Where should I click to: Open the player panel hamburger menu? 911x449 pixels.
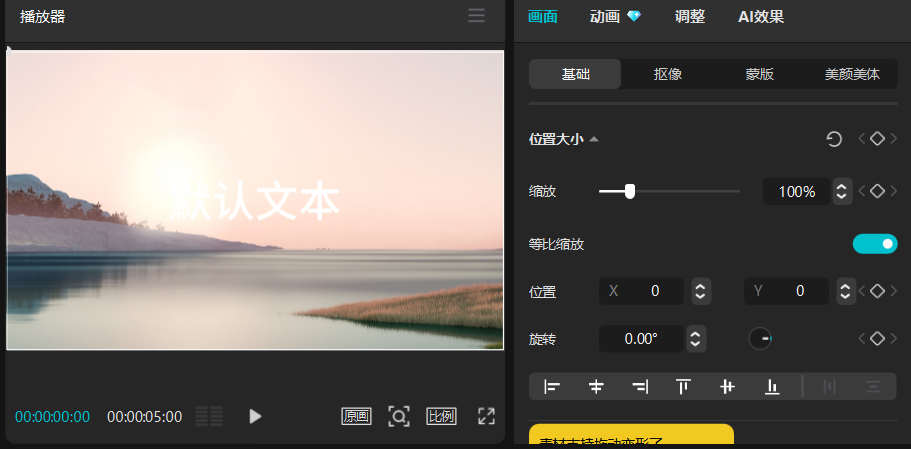coord(476,16)
